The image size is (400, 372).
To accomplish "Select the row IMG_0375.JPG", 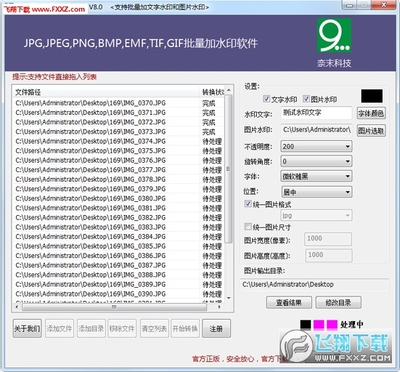I will pos(119,151).
